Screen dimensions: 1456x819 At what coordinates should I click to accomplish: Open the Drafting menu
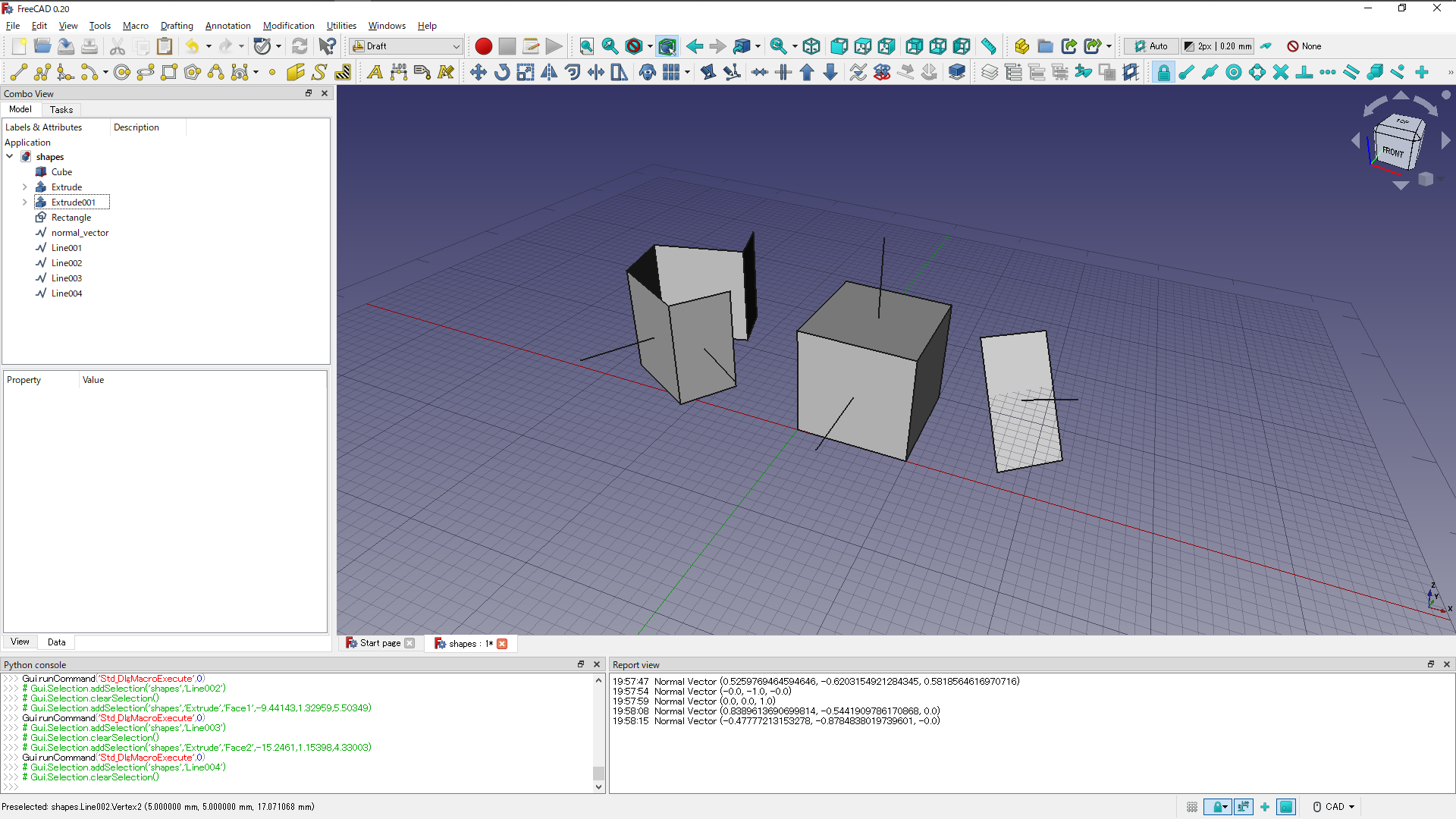click(177, 25)
